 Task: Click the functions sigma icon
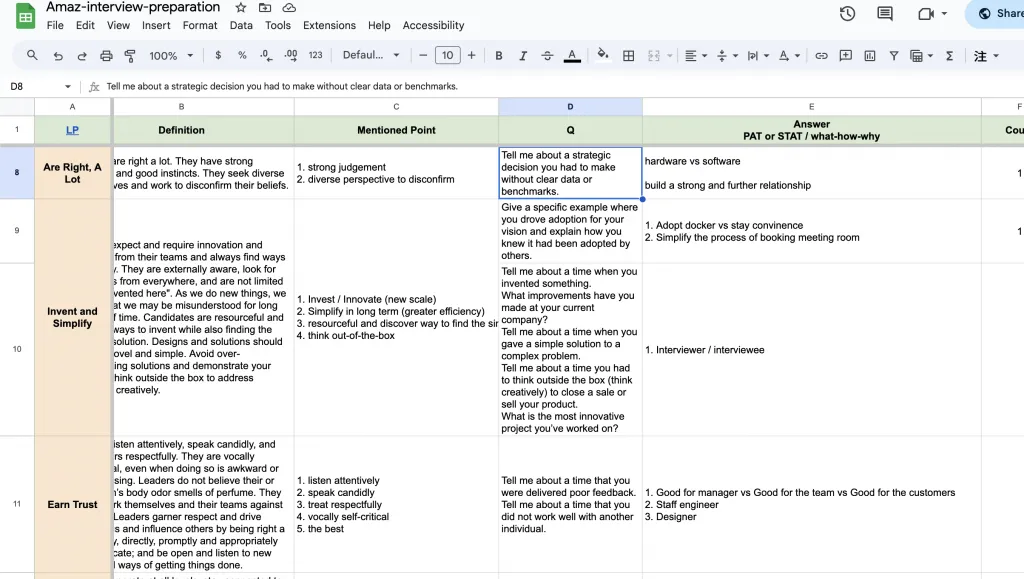(949, 56)
